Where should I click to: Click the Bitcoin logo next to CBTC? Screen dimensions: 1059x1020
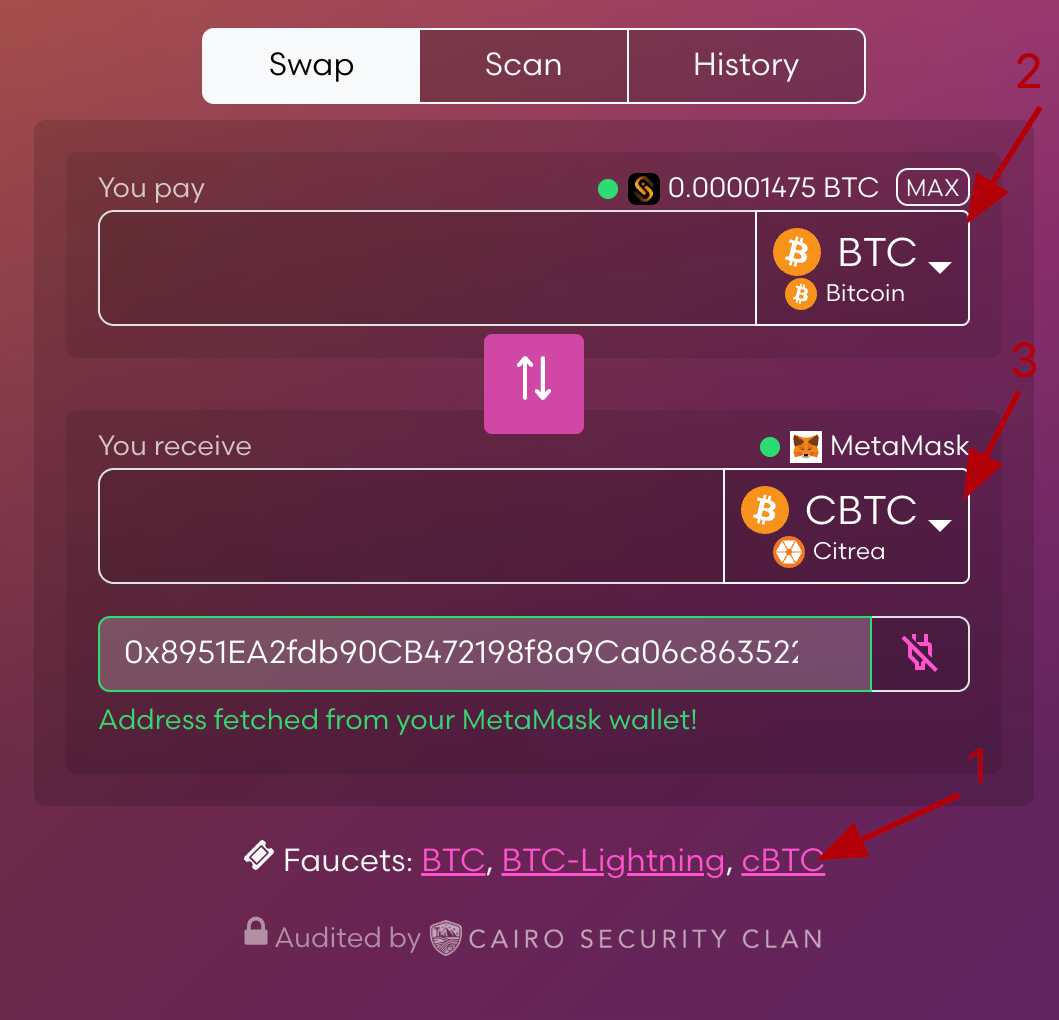point(765,510)
